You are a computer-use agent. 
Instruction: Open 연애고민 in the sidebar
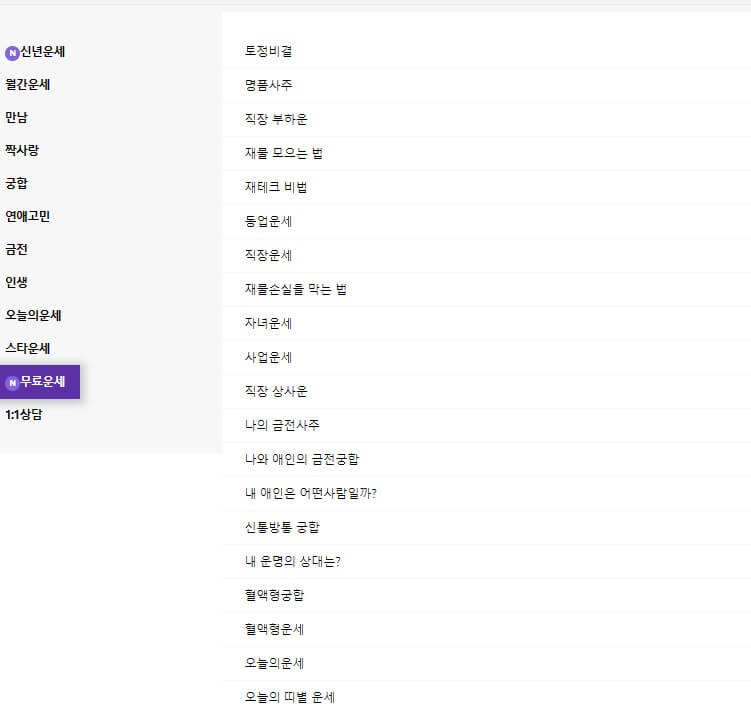(27, 217)
